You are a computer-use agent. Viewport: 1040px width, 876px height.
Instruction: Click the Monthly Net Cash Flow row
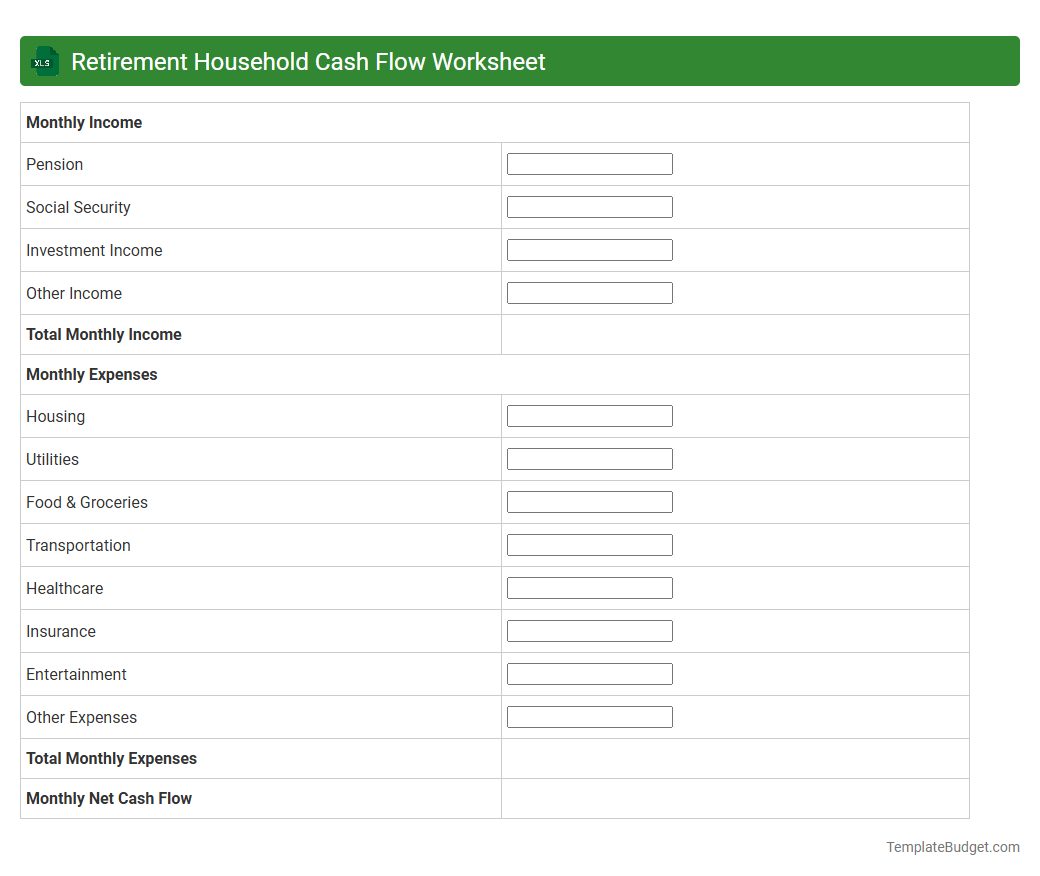click(108, 798)
